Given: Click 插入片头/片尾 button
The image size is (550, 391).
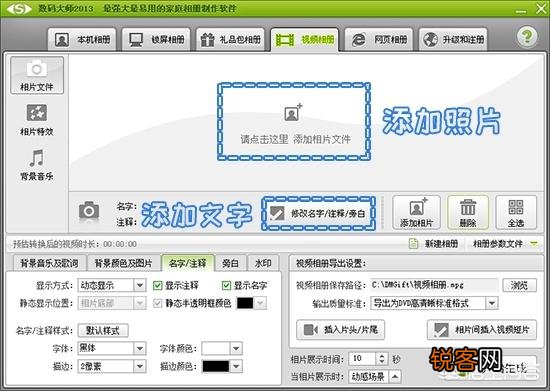Looking at the screenshot, I should 340,330.
